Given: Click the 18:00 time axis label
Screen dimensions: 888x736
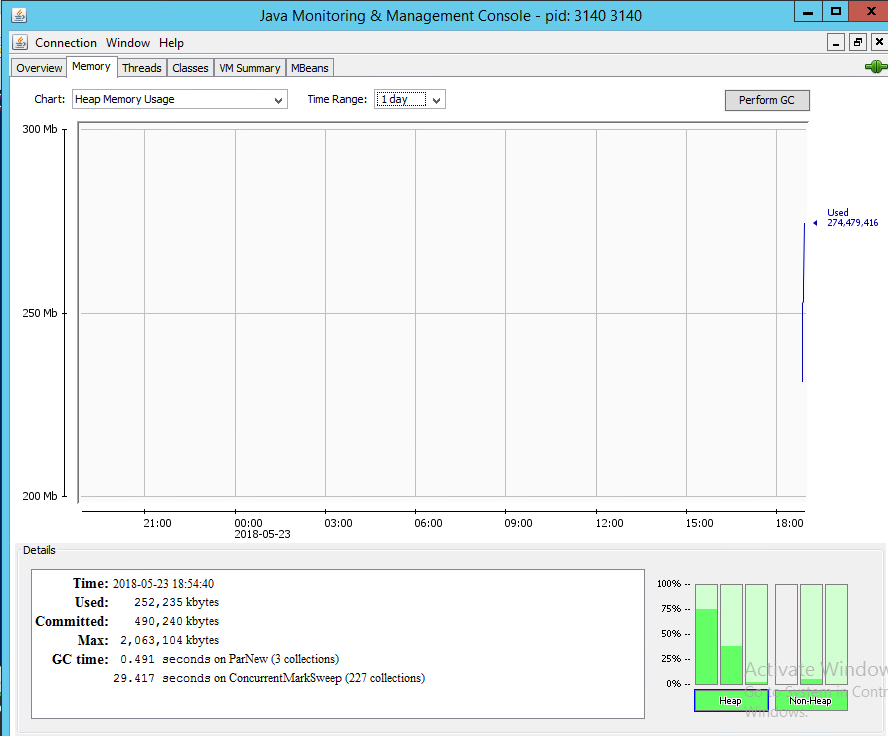Looking at the screenshot, I should click(789, 523).
